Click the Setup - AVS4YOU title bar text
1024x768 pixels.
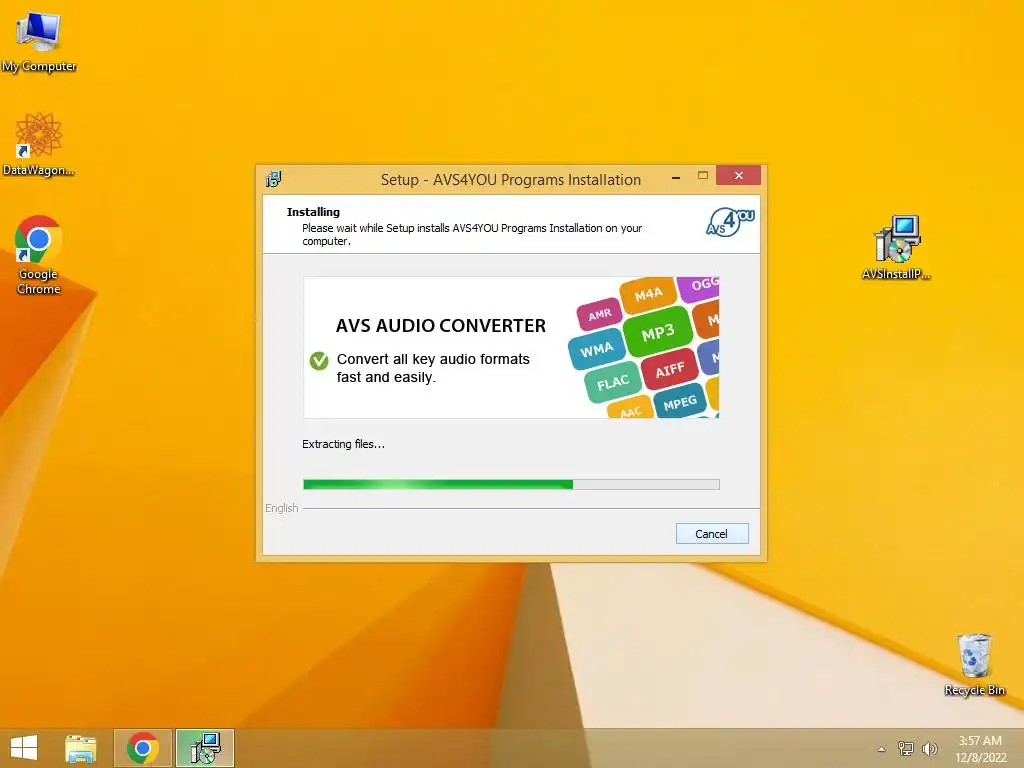pos(511,180)
